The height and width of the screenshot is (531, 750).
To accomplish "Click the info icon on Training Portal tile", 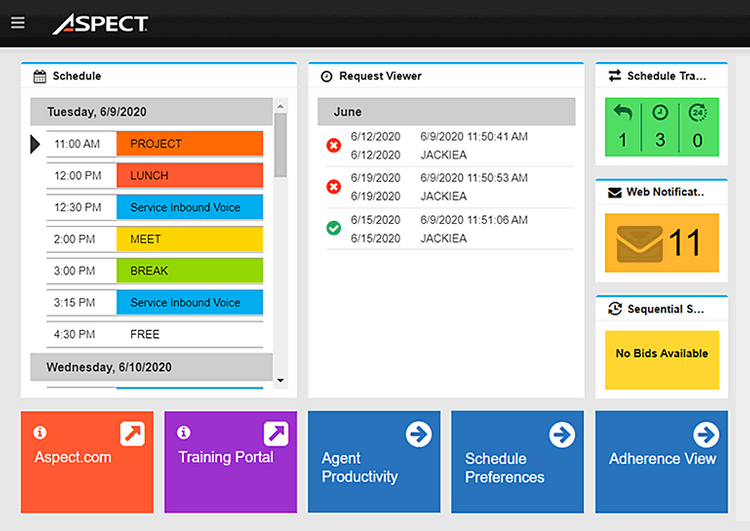I will [x=184, y=433].
